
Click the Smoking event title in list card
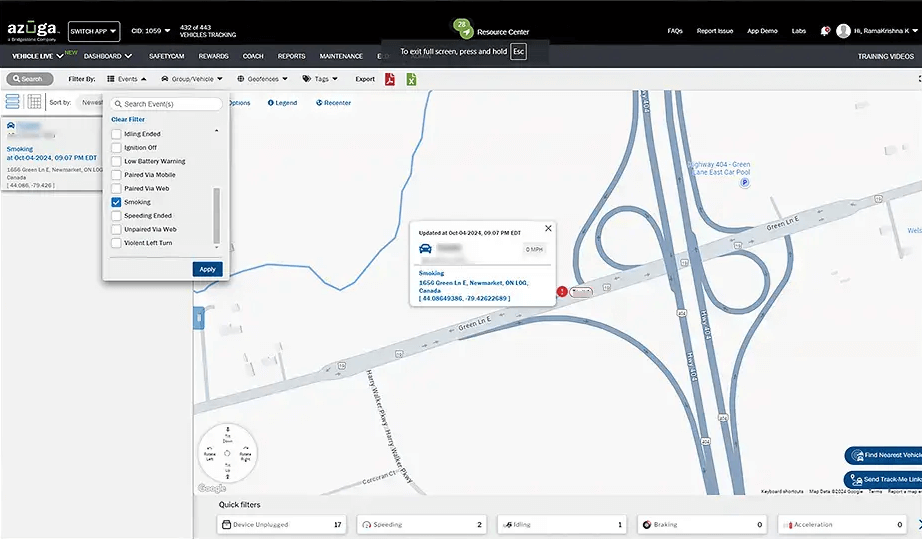tap(20, 149)
